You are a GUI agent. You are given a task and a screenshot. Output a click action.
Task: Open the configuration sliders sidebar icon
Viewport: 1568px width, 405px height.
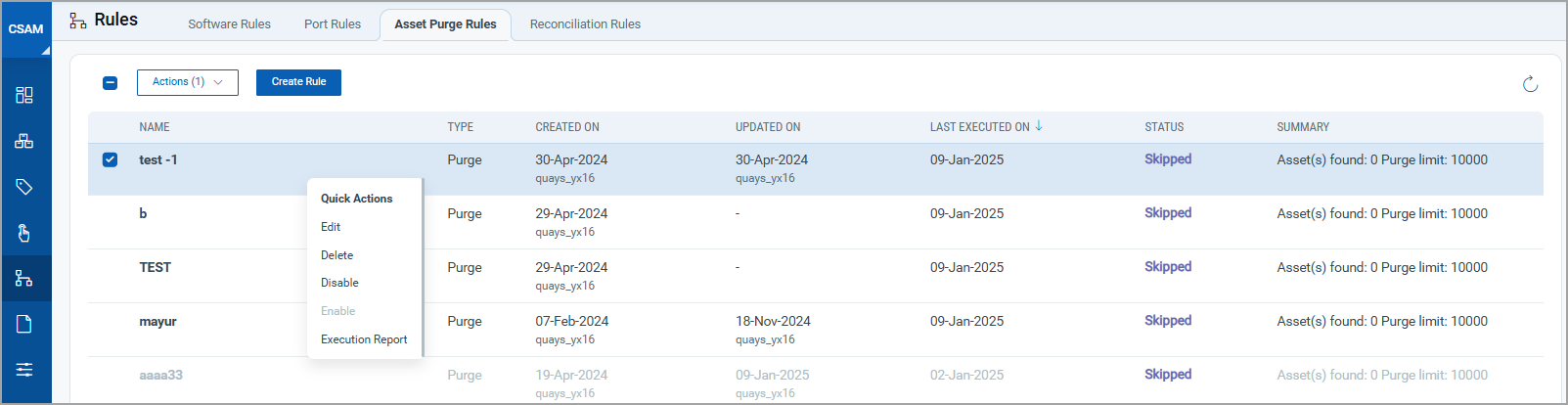(24, 369)
